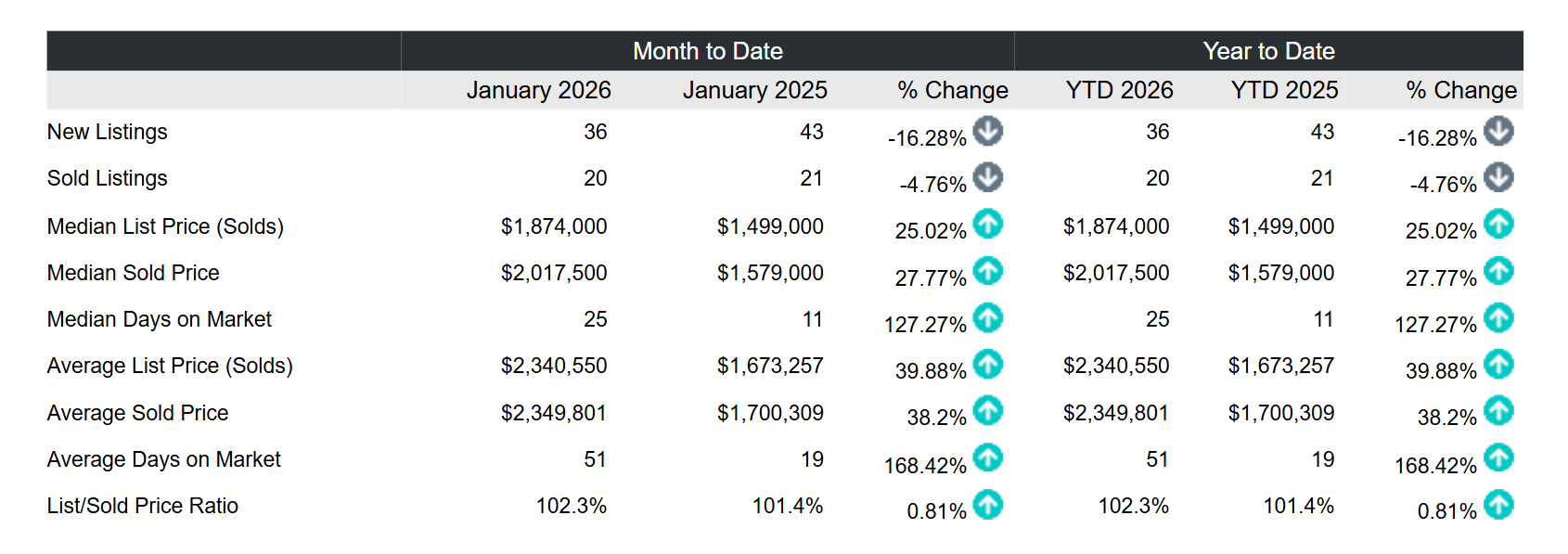Click the January 2025 column heading
Viewport: 1568px width, 554px height.
(x=754, y=90)
